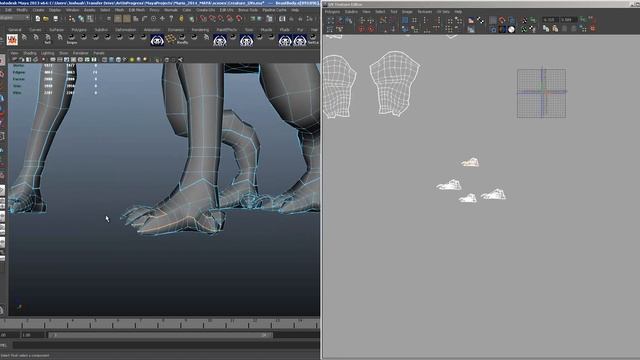This screenshot has height=360, width=640.
Task: Open Subdivs menu in UV Texture Editor
Action: tap(351, 12)
